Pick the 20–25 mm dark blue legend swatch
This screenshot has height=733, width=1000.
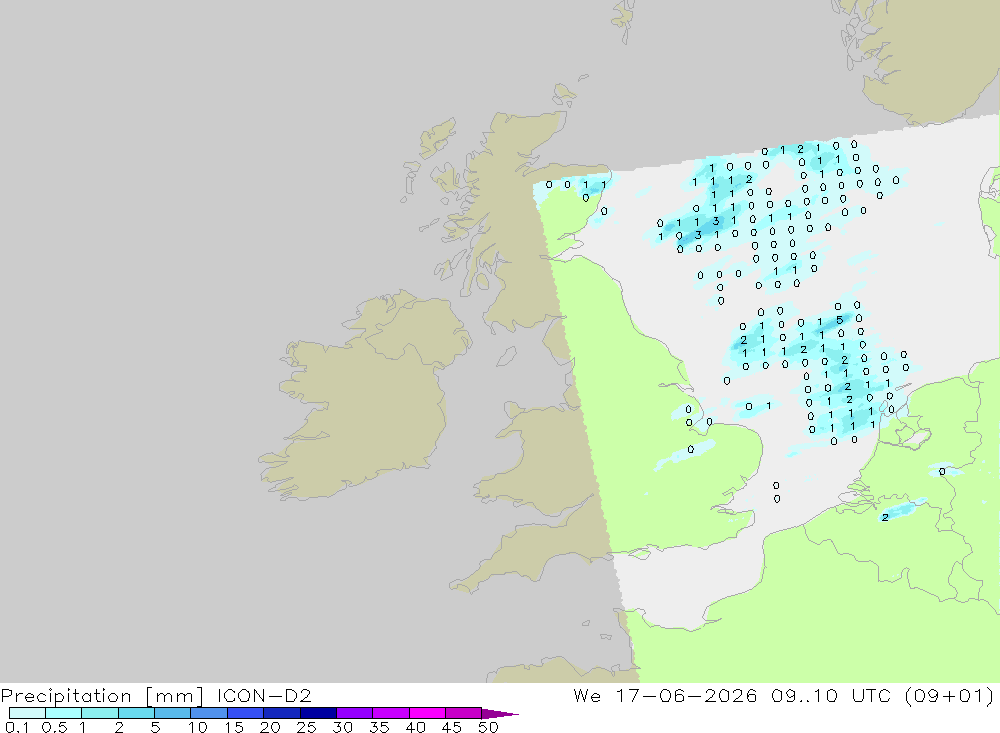(282, 713)
